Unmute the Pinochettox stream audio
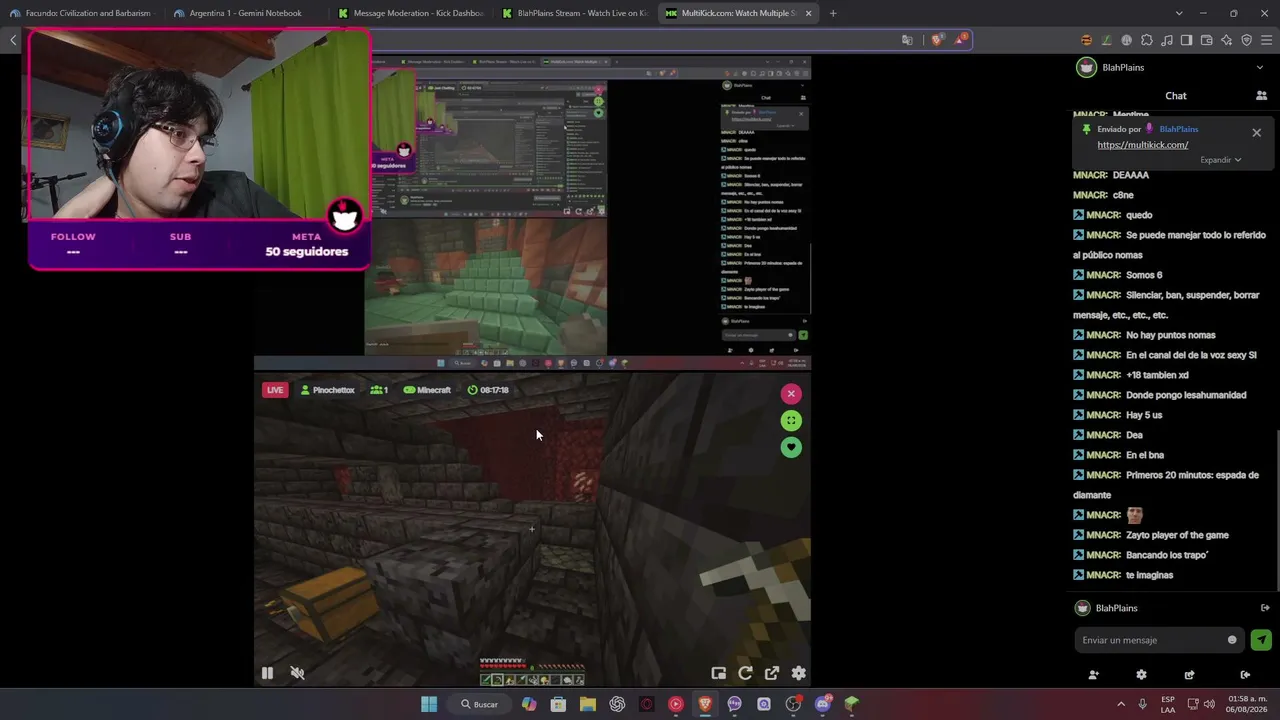 [297, 673]
